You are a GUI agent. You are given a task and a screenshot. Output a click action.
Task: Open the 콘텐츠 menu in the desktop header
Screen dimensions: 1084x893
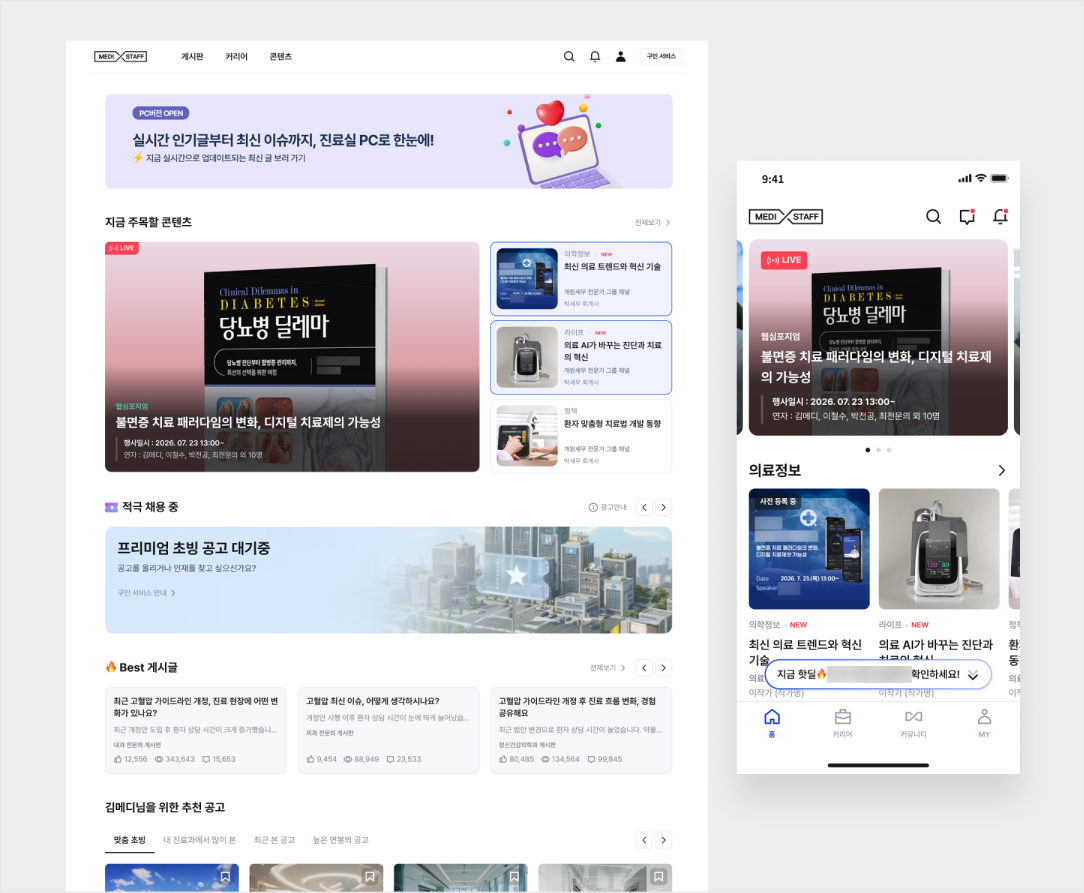[x=281, y=57]
